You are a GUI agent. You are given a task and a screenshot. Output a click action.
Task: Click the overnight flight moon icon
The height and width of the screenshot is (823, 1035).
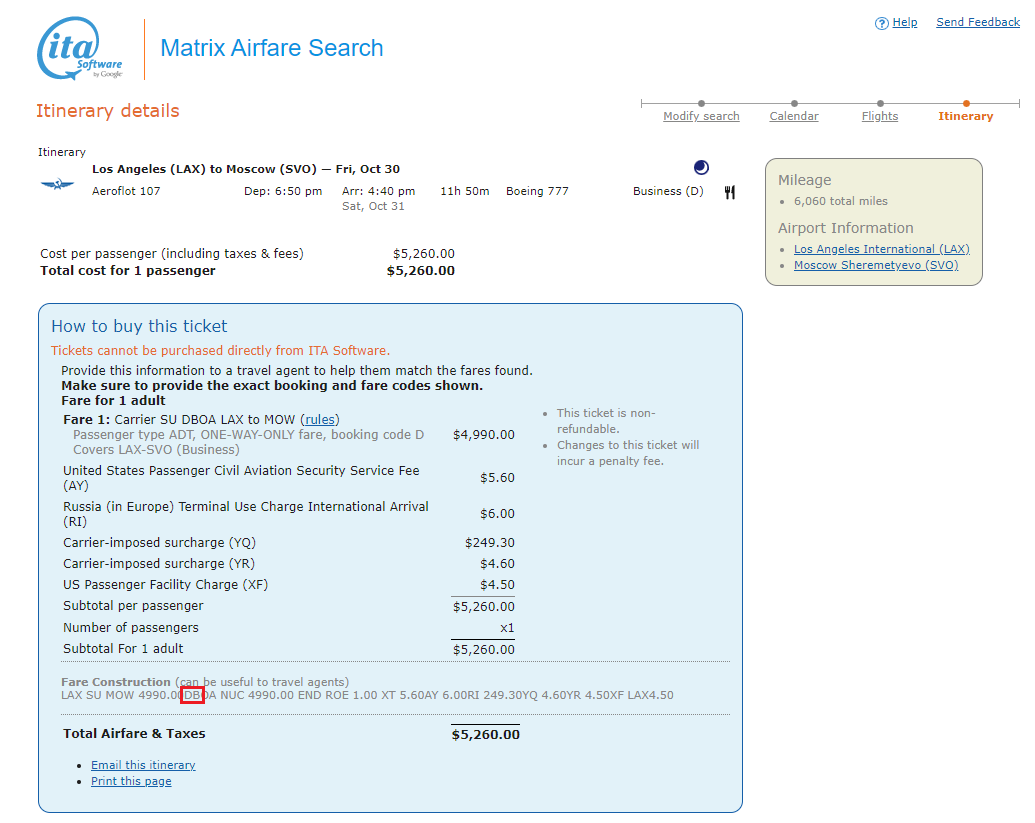[x=701, y=168]
